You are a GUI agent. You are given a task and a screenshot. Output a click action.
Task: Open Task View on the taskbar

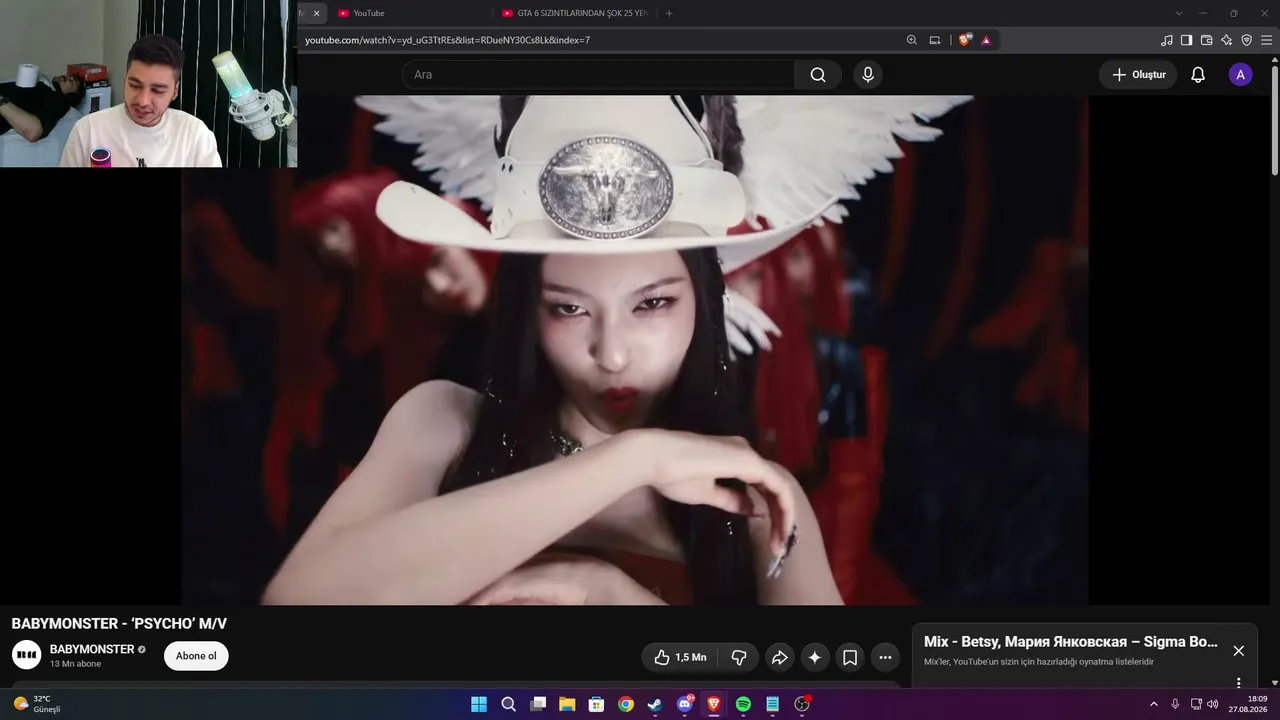[x=538, y=704]
